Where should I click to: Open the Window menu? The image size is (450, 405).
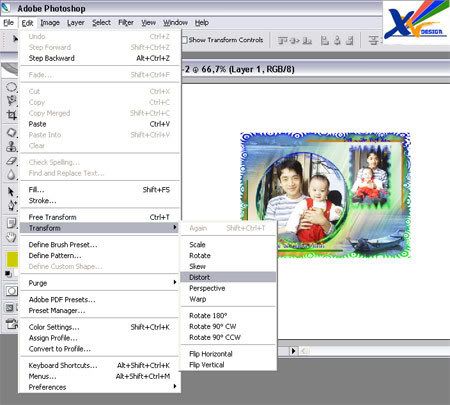[x=175, y=23]
